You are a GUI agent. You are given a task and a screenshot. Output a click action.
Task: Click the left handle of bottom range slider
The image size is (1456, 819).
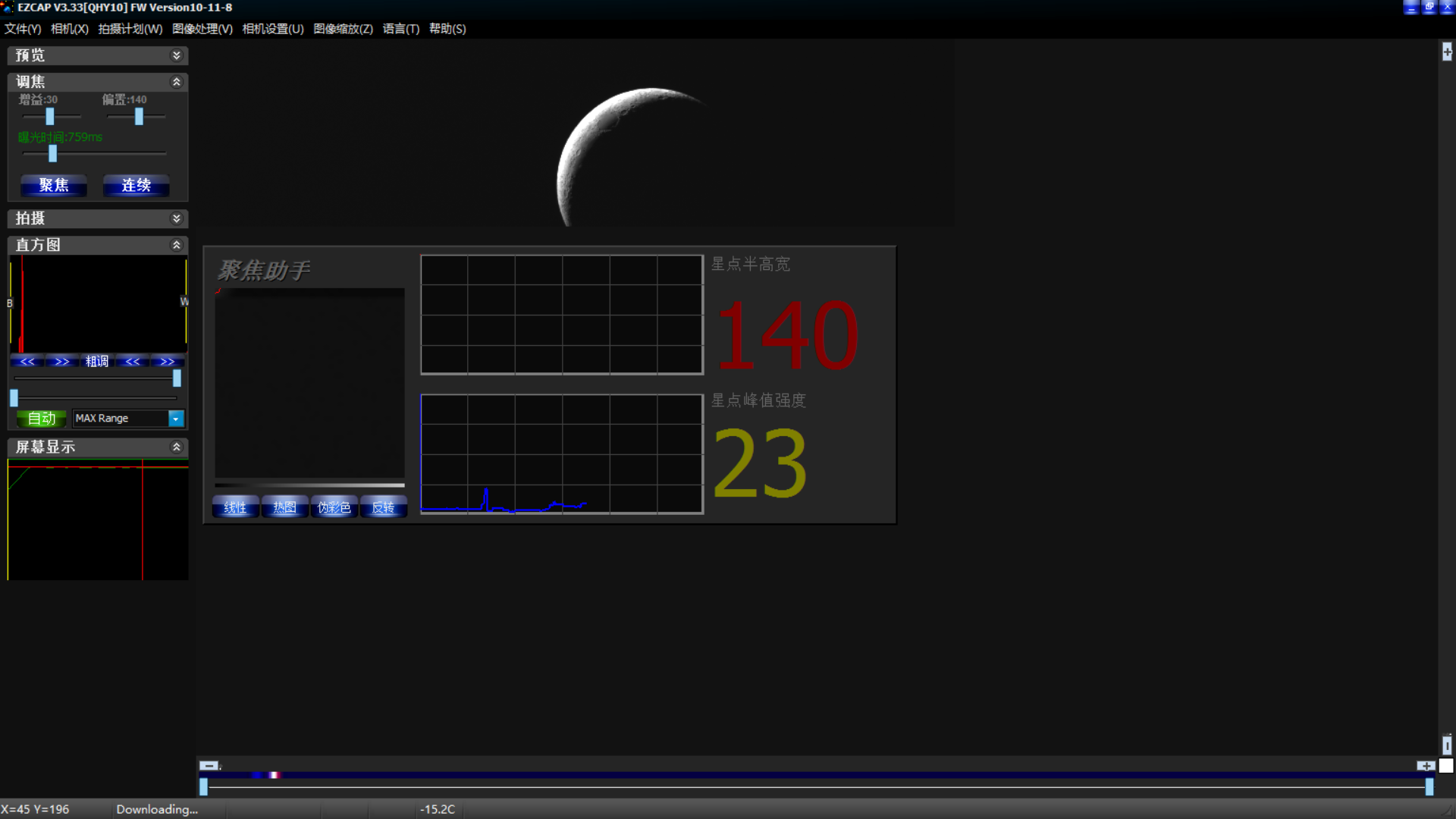pos(203,787)
